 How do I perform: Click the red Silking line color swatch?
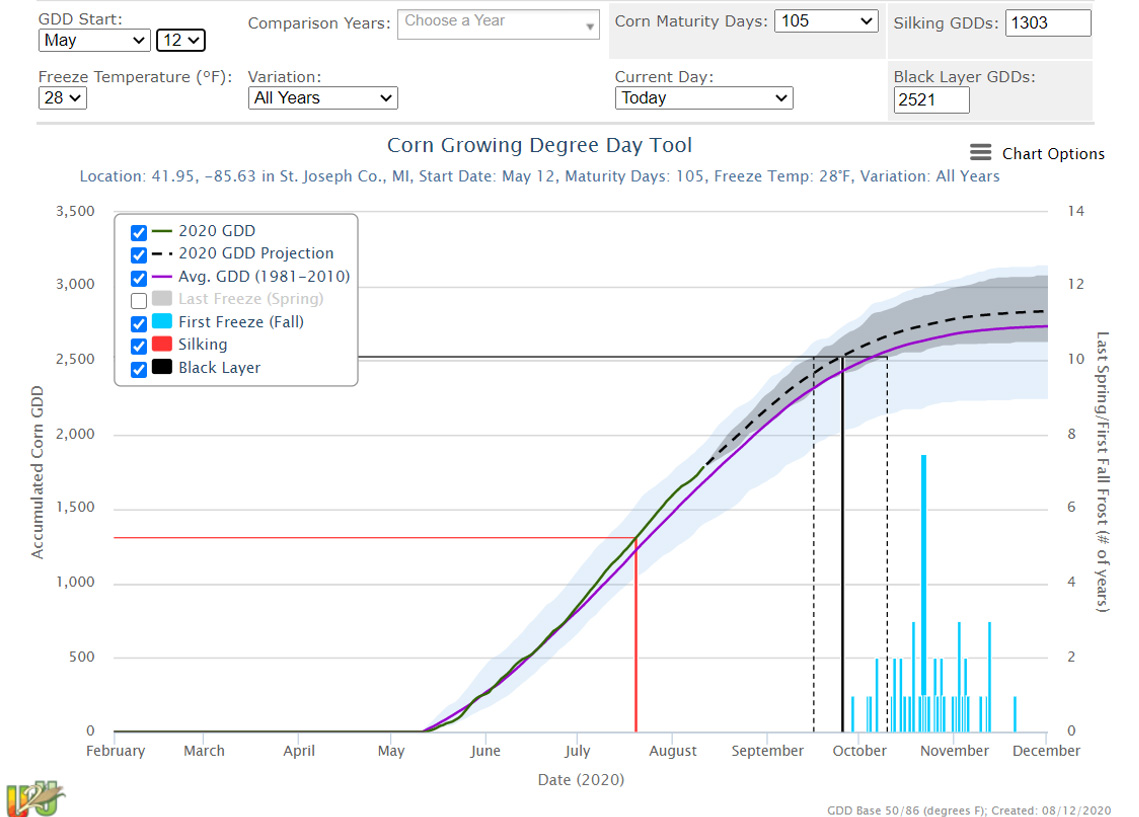click(x=160, y=345)
